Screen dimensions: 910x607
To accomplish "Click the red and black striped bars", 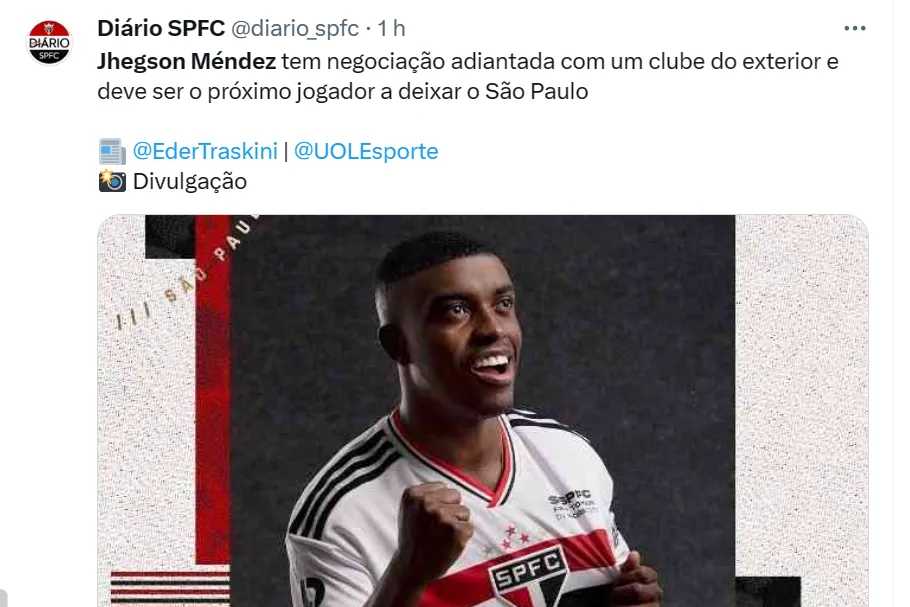I will tap(170, 587).
